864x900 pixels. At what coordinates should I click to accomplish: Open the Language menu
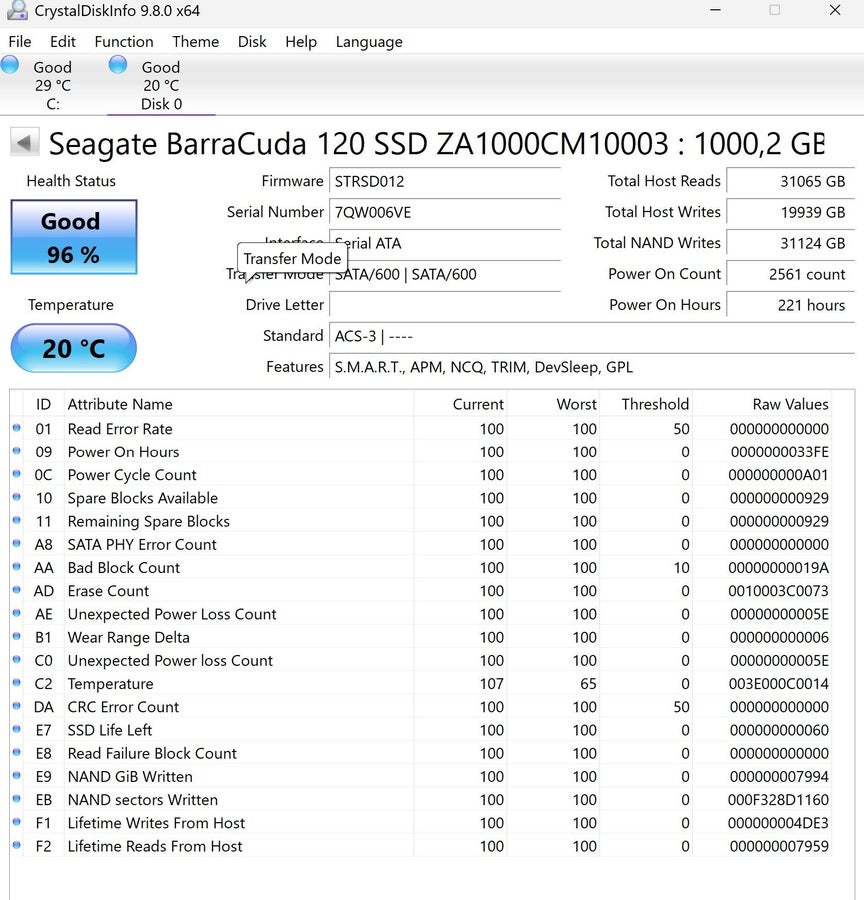(x=369, y=42)
